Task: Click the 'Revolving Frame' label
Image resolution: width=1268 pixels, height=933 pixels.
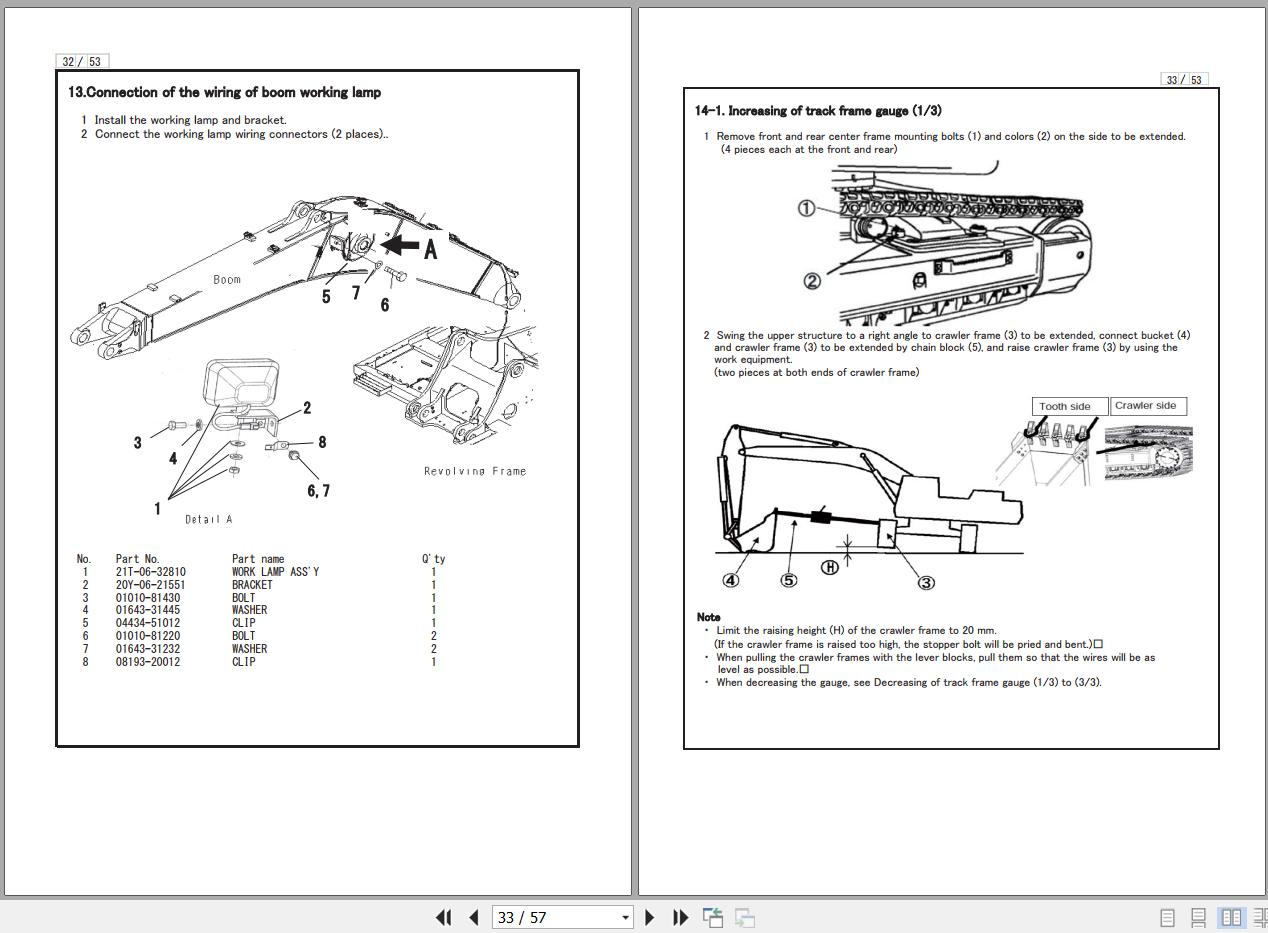Action: (x=475, y=471)
